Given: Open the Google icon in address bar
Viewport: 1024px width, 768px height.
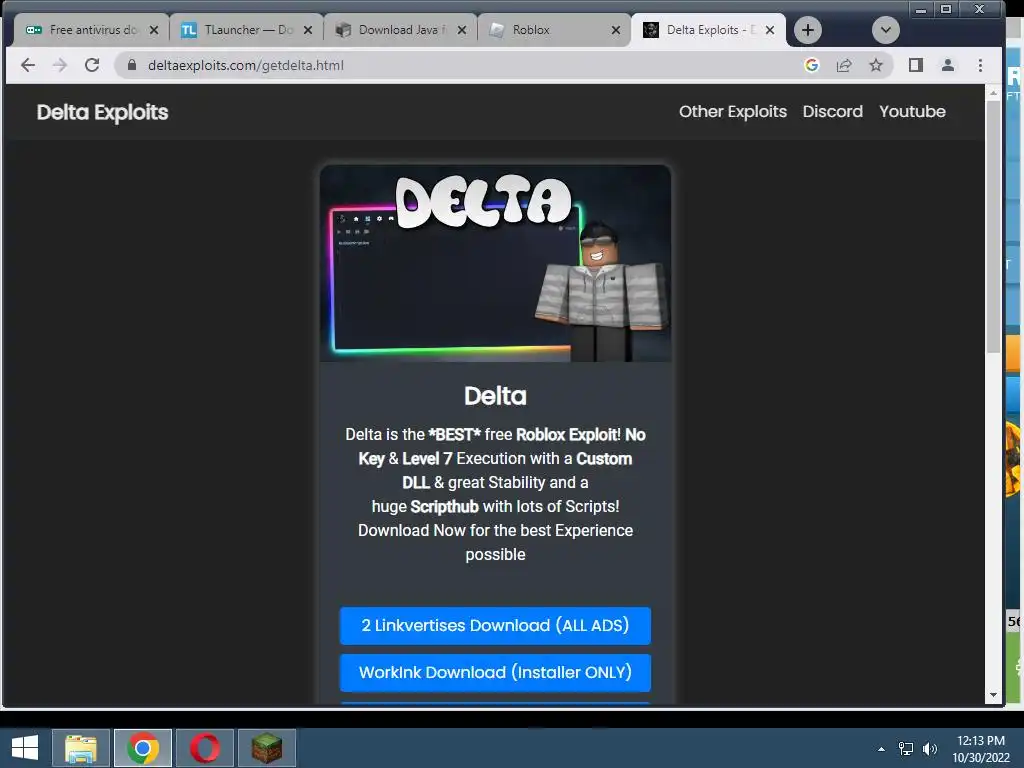Looking at the screenshot, I should [812, 65].
